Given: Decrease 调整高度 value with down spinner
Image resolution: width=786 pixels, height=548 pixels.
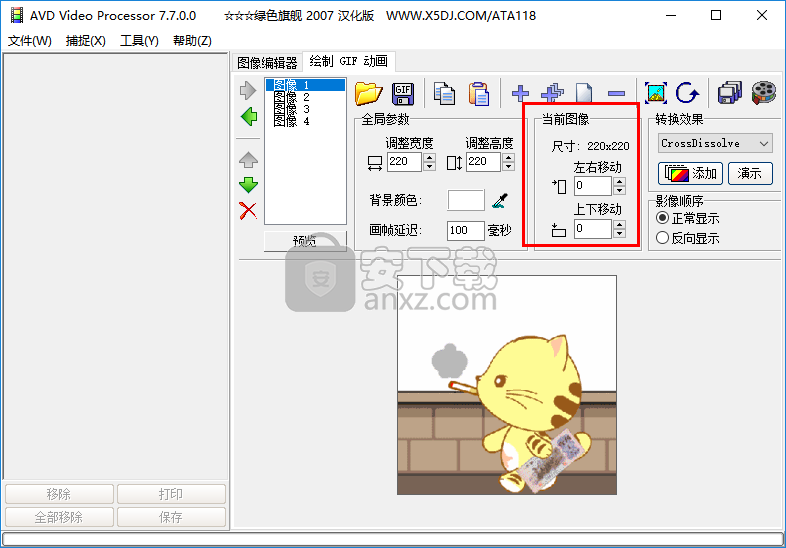Looking at the screenshot, I should click(508, 166).
